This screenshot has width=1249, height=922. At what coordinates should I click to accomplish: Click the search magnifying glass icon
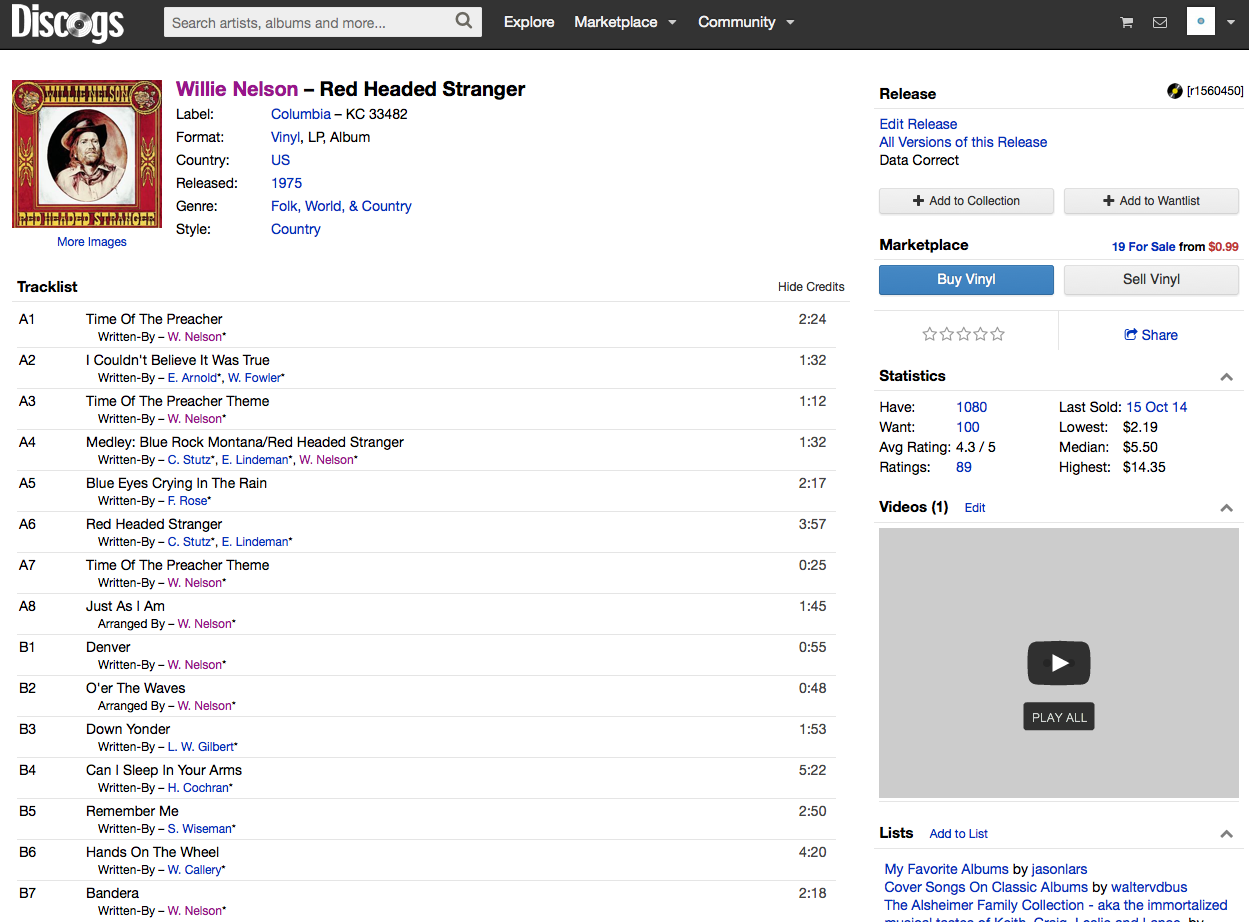tap(463, 21)
